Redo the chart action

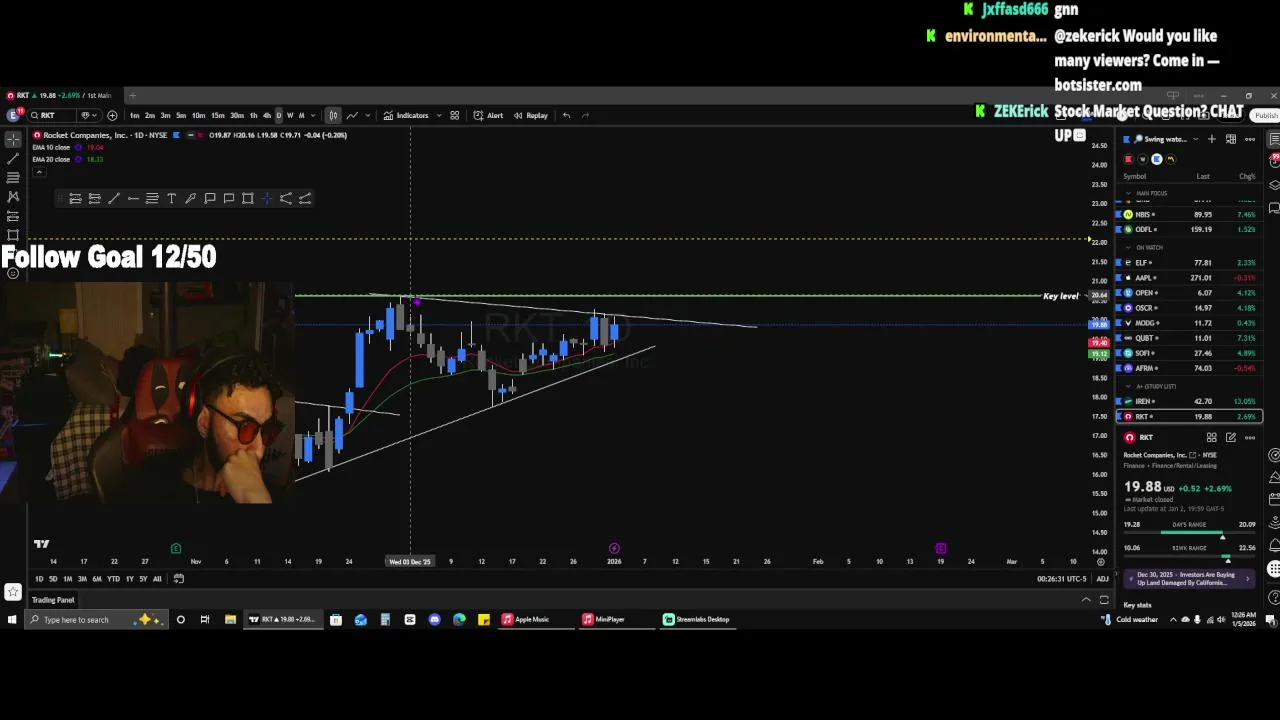pyautogui.click(x=586, y=115)
